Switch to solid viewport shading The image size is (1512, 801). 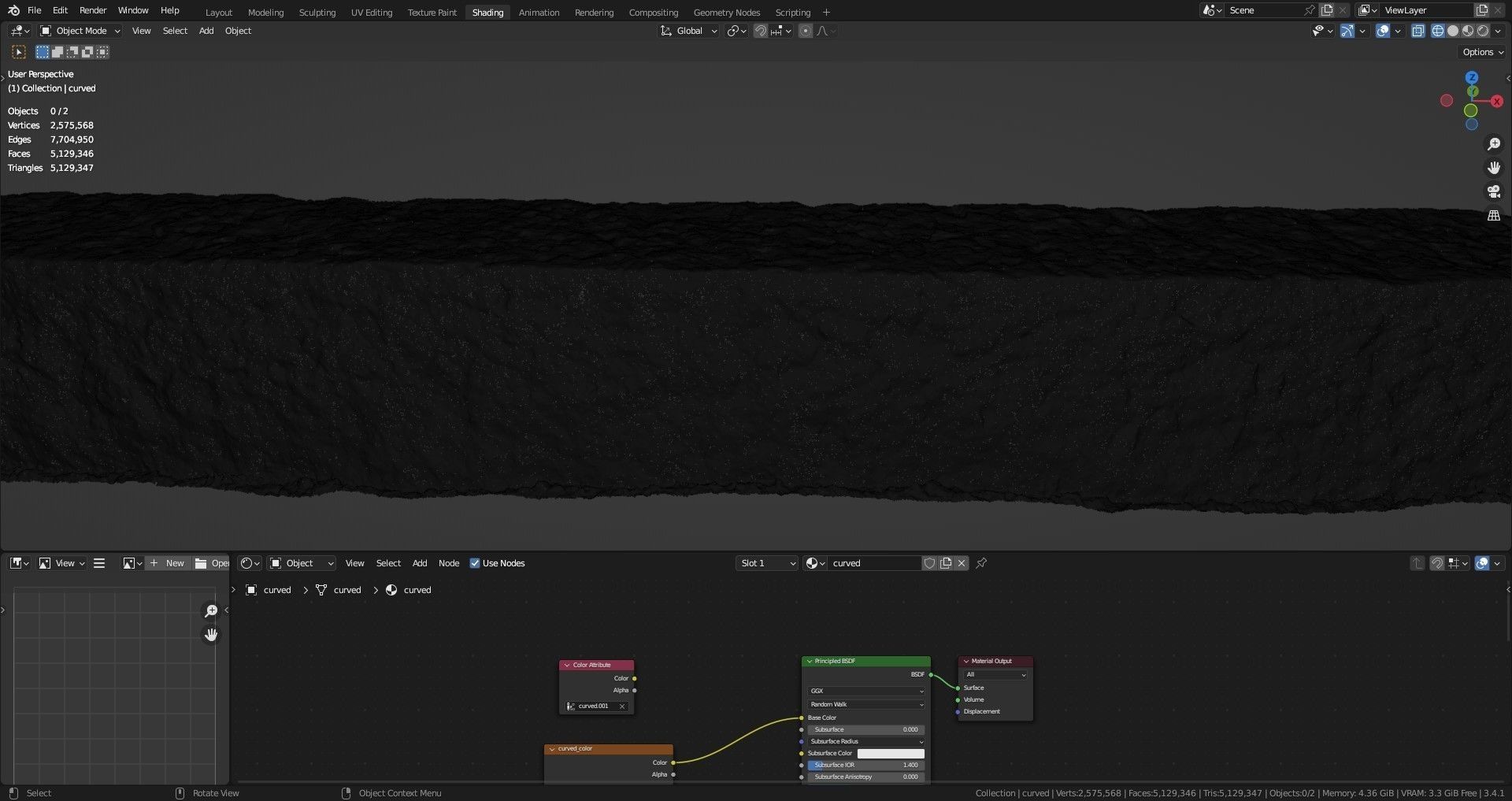pyautogui.click(x=1453, y=31)
